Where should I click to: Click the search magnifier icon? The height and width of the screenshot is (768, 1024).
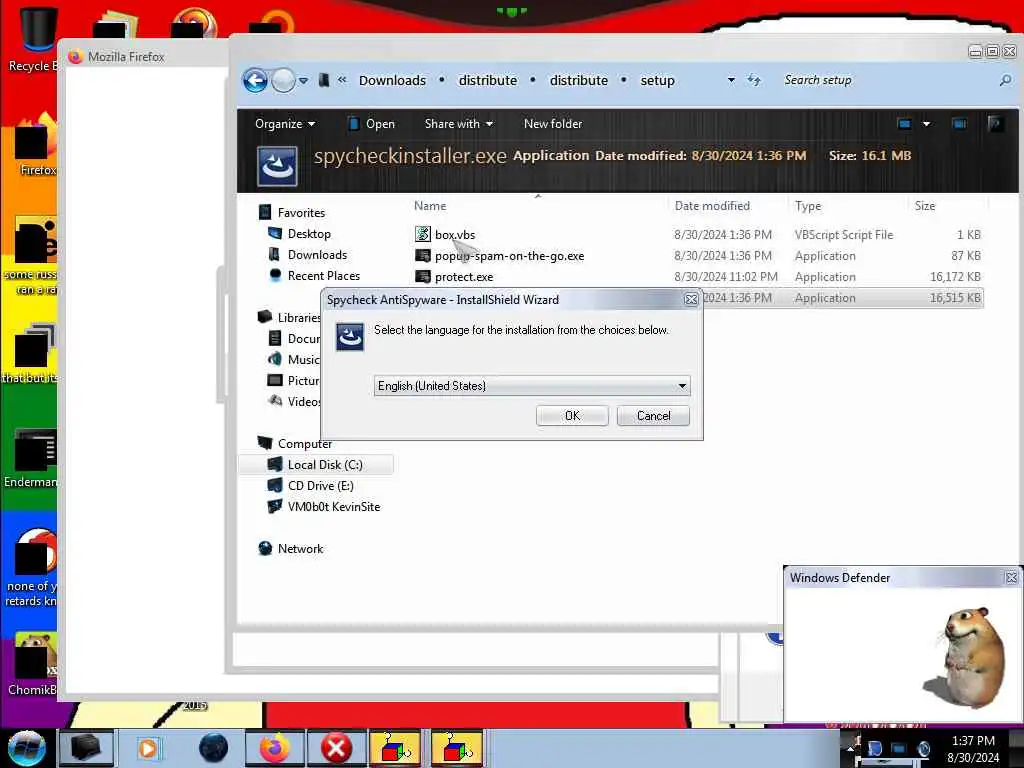tap(1005, 80)
